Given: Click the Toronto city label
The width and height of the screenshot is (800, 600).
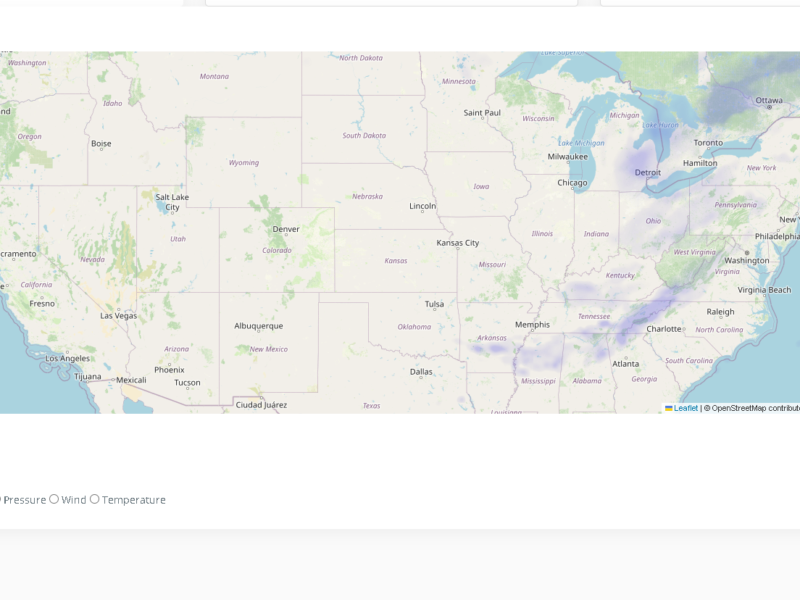Looking at the screenshot, I should 708,143.
